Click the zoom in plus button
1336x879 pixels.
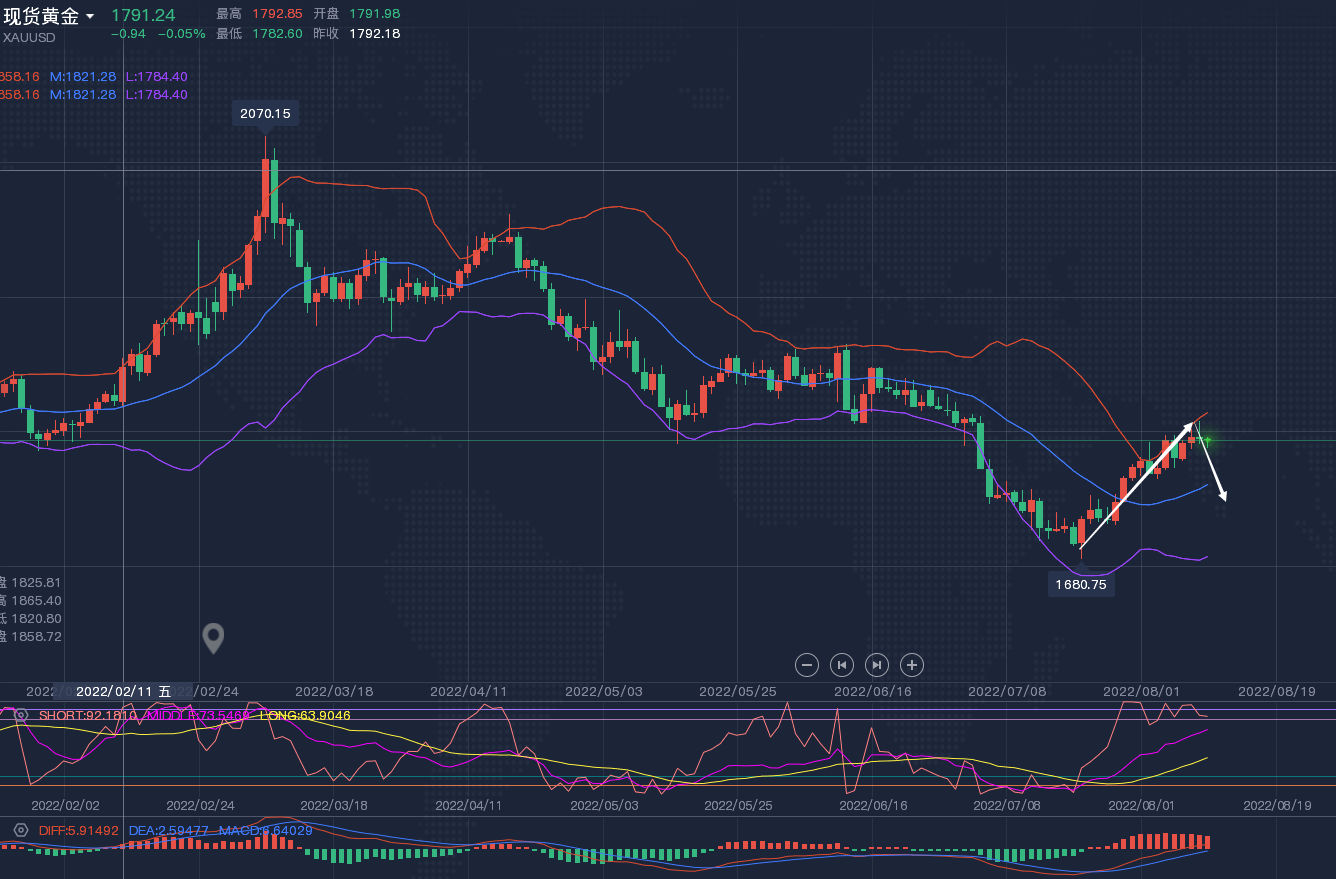(911, 665)
